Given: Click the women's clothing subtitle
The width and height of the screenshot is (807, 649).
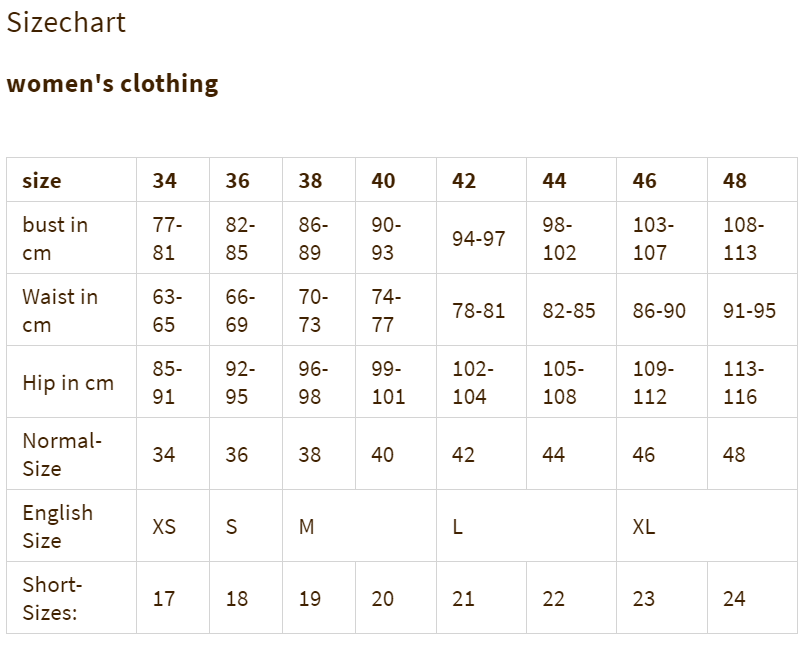Looking at the screenshot, I should (x=112, y=83).
